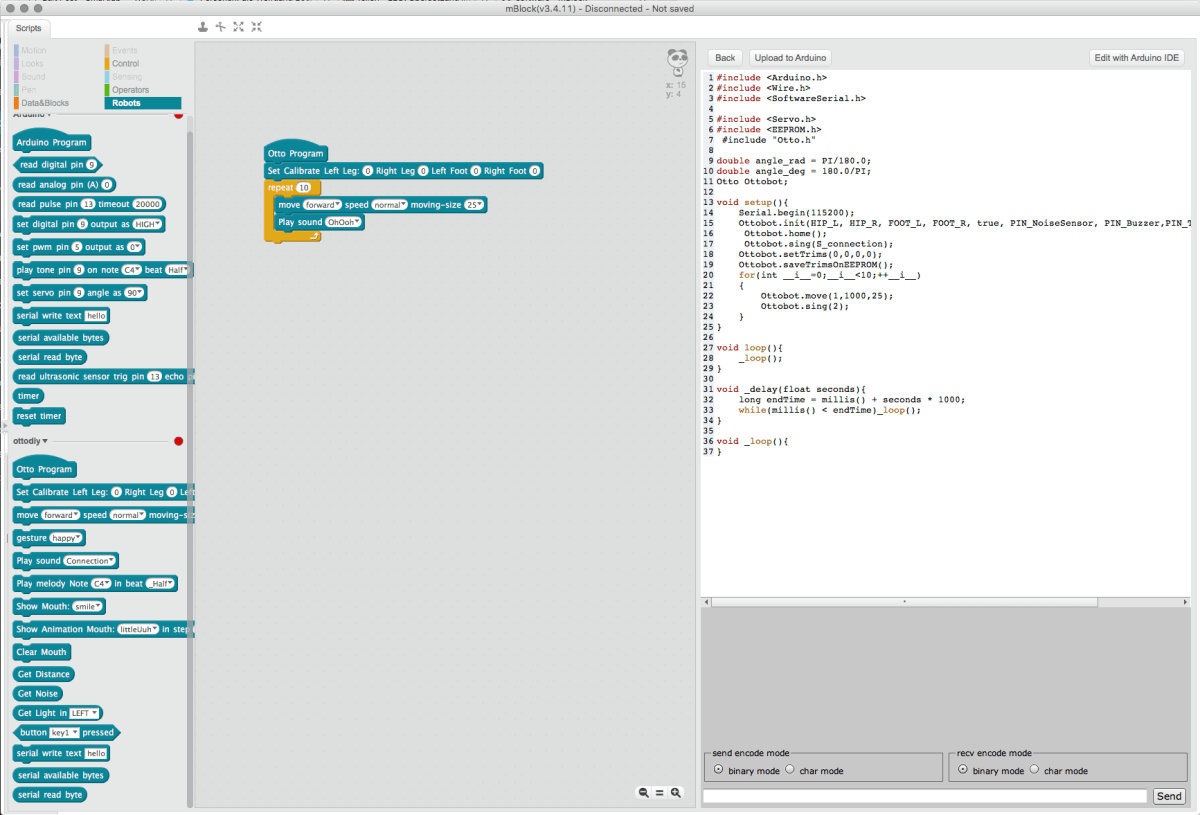Zoom out the scripts canvas
Viewport: 1200px width, 815px height.
coord(644,793)
